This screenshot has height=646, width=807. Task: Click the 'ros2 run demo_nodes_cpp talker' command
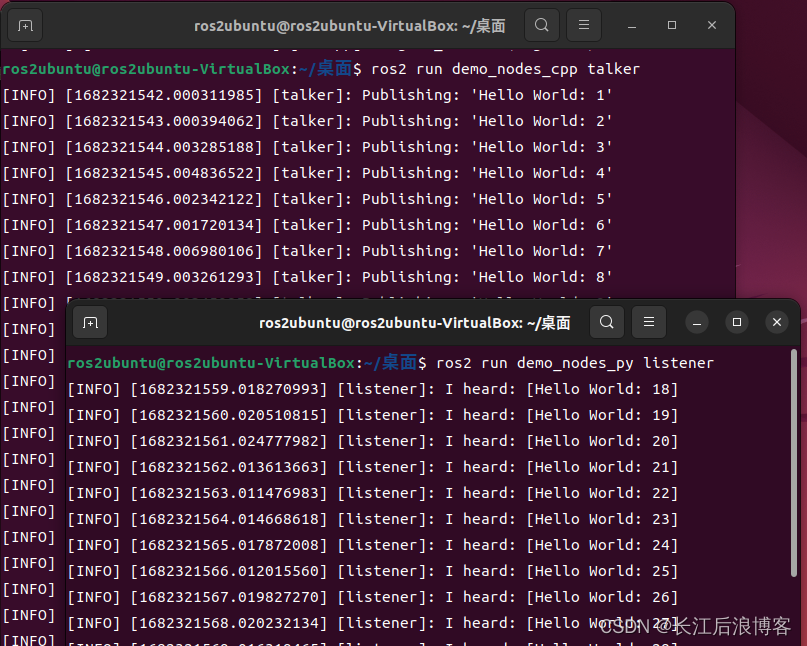(x=505, y=69)
